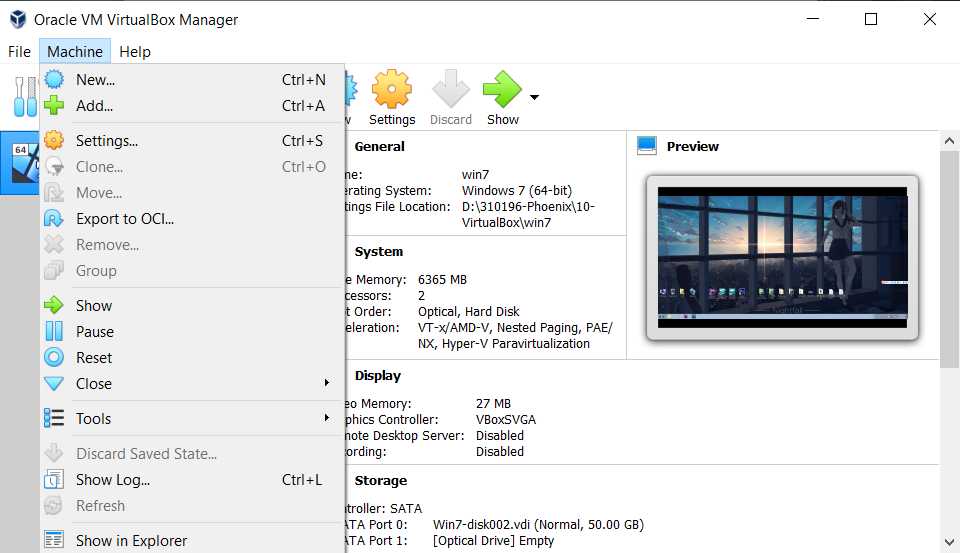This screenshot has width=960, height=553.
Task: Click the 27 MB video memory value
Action: point(493,404)
